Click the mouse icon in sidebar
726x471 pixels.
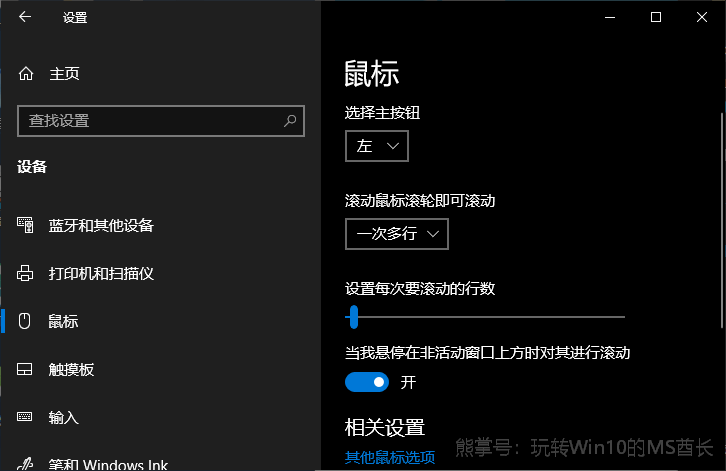pos(25,321)
